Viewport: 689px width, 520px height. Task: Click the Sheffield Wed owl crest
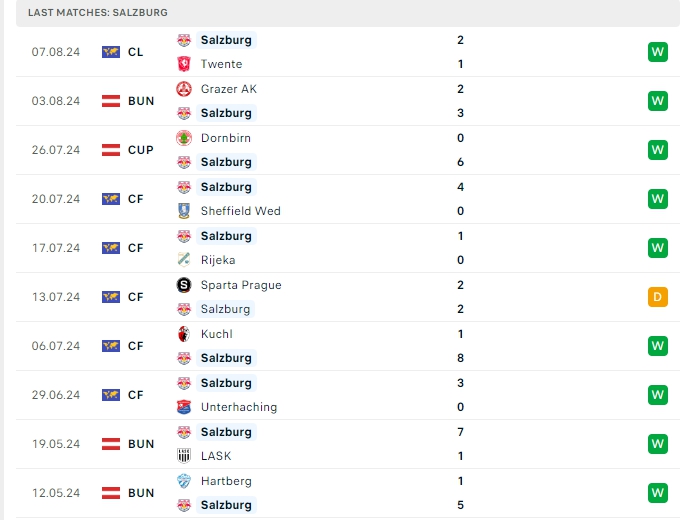(184, 211)
